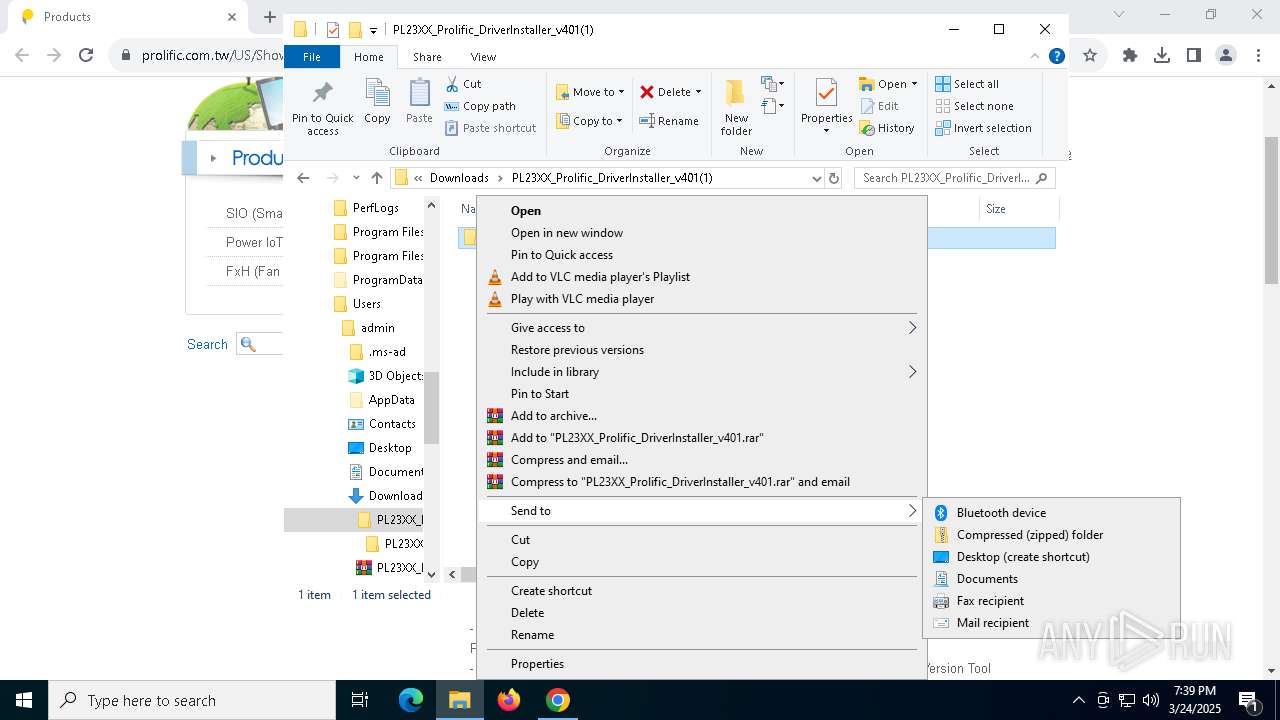Open Firefox from taskbar
The width and height of the screenshot is (1280, 720).
point(509,700)
